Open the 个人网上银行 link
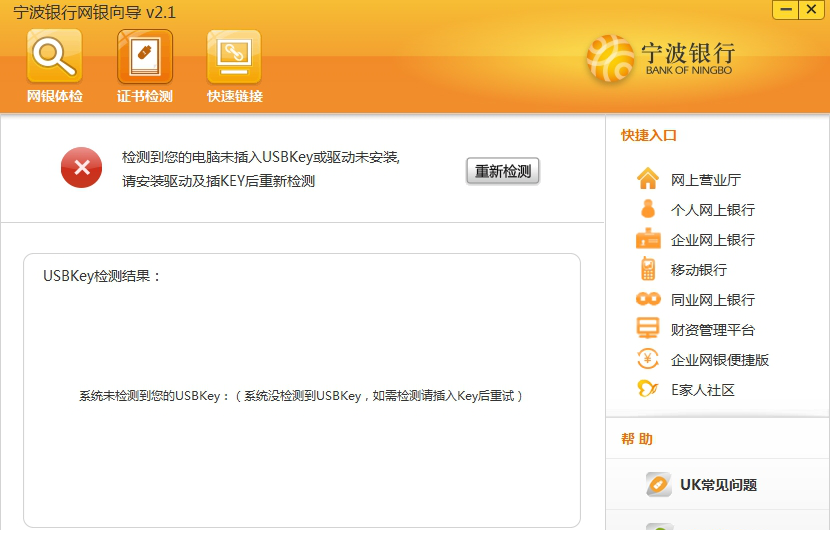Viewport: 830px width, 551px height. pos(712,210)
